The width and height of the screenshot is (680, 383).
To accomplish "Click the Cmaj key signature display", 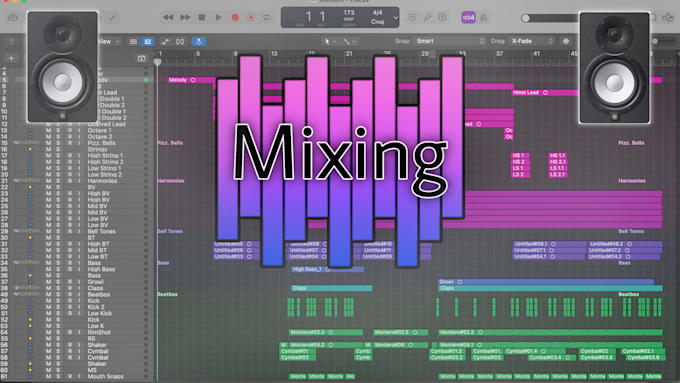I will pos(377,22).
